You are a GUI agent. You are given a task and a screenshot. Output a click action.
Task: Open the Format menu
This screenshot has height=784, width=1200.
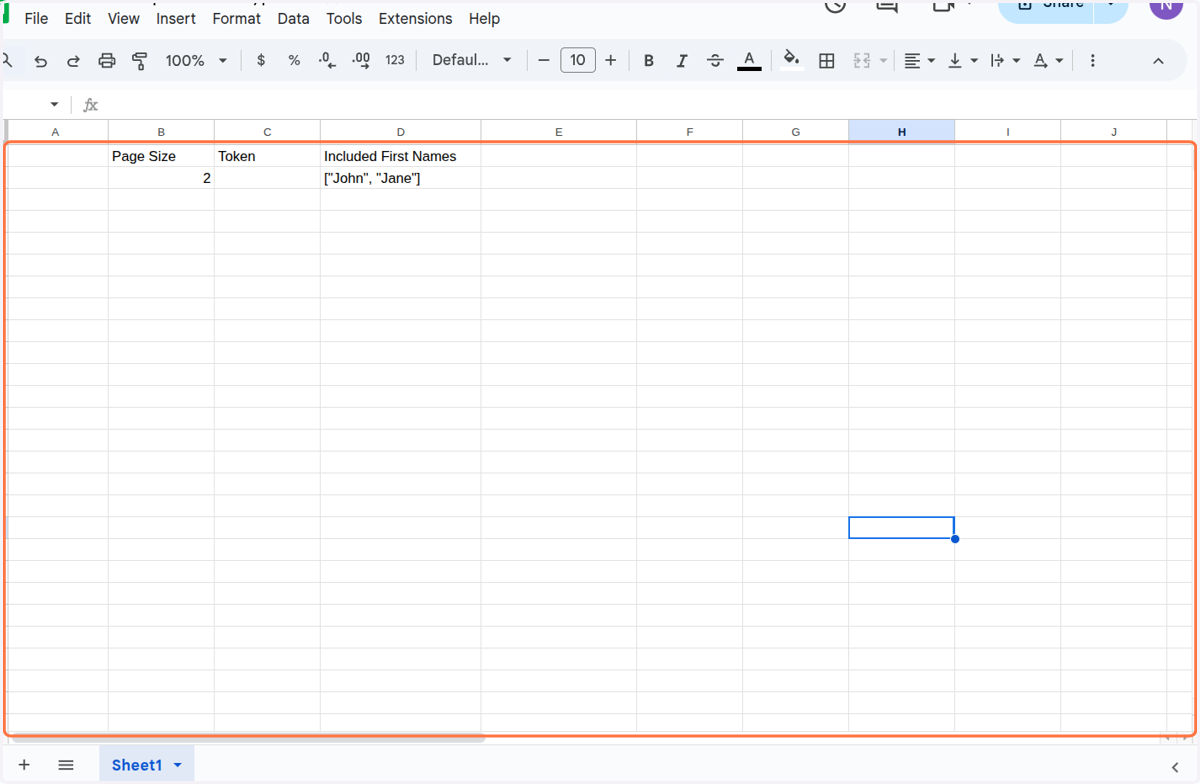coord(236,18)
